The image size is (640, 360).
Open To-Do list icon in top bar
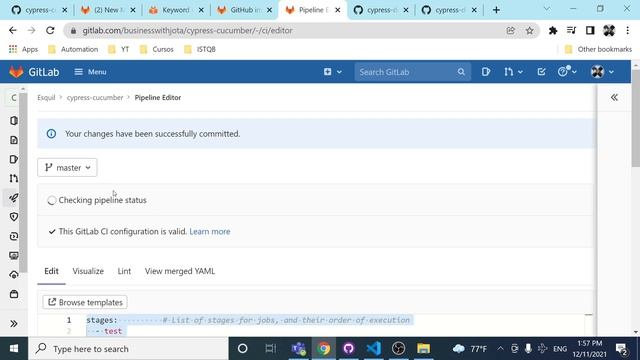pos(541,72)
